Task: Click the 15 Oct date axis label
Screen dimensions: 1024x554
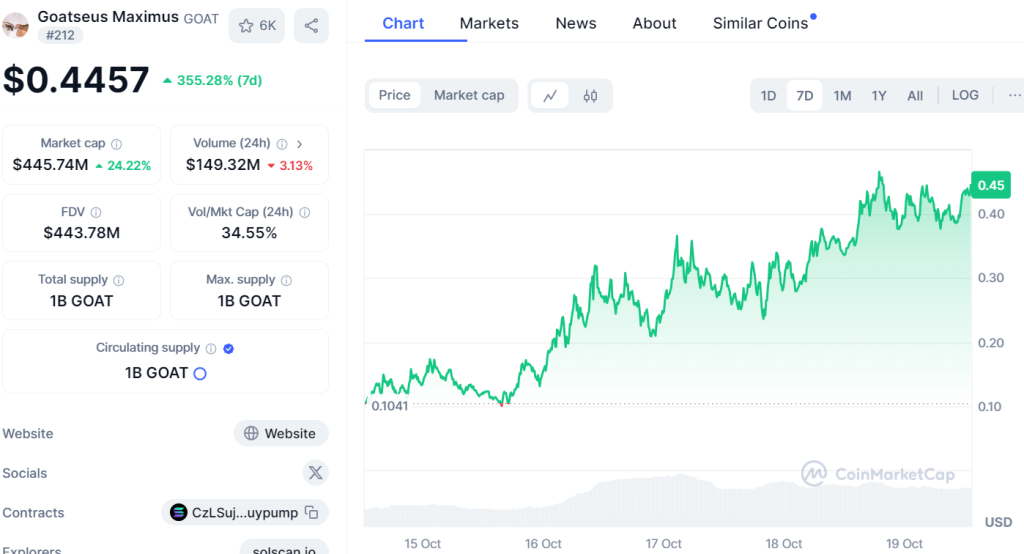Action: click(x=423, y=544)
